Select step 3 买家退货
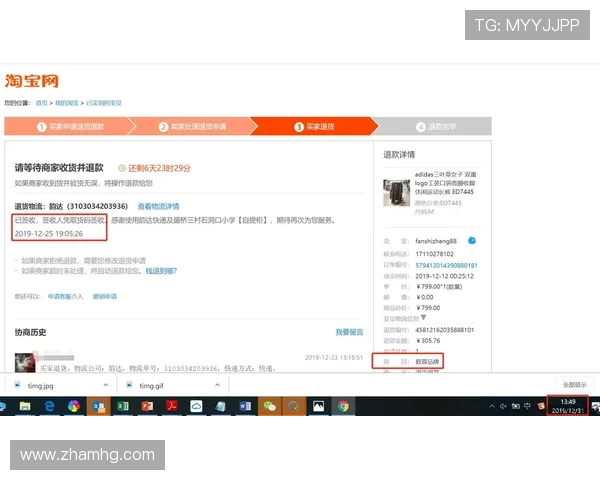 point(314,126)
